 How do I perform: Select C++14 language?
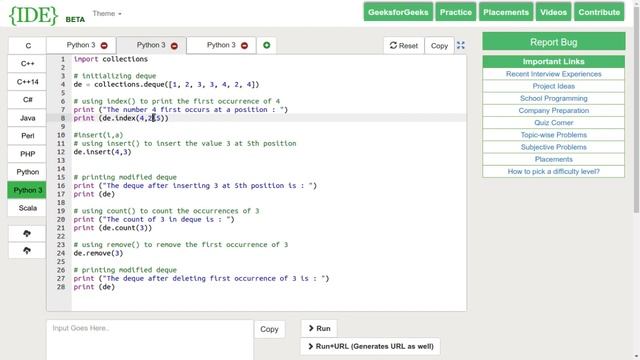pos(27,82)
